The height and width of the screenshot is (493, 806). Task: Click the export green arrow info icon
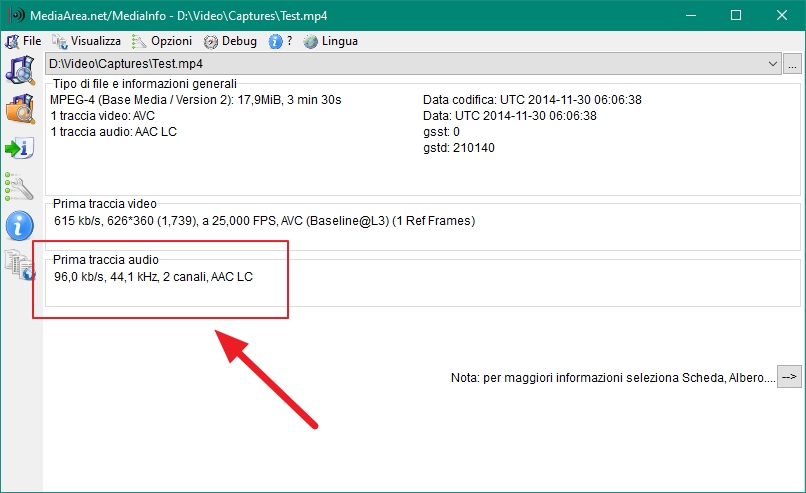tap(20, 149)
